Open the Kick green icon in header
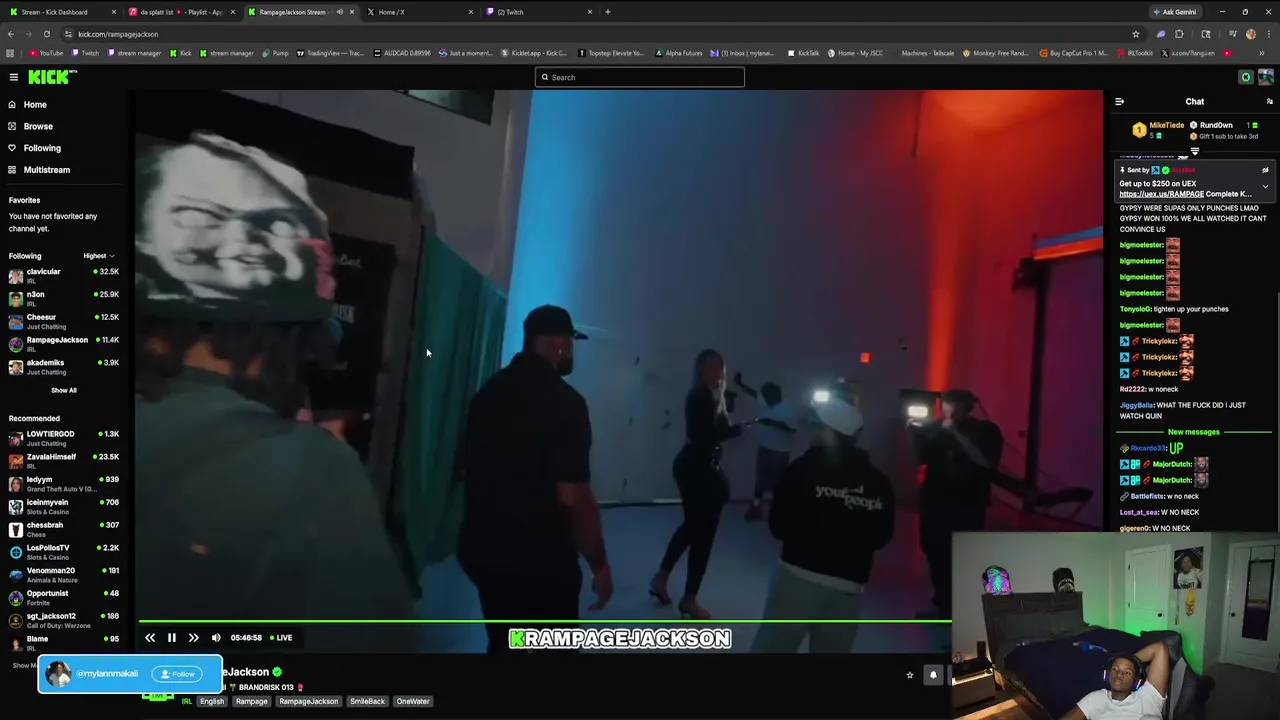 tap(1246, 77)
